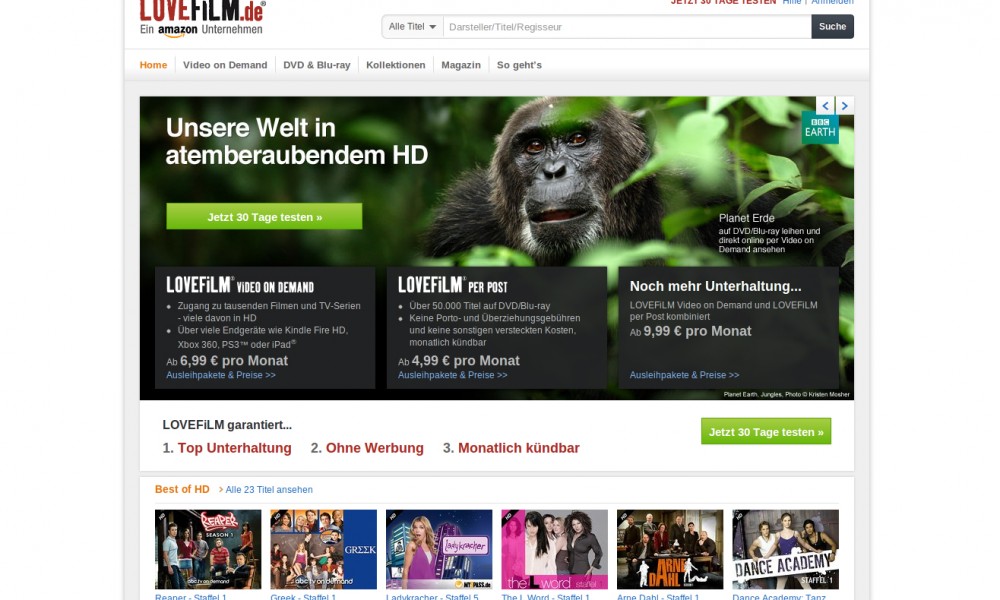1000x600 pixels.
Task: Open Kollektionen menu item
Action: 395,65
